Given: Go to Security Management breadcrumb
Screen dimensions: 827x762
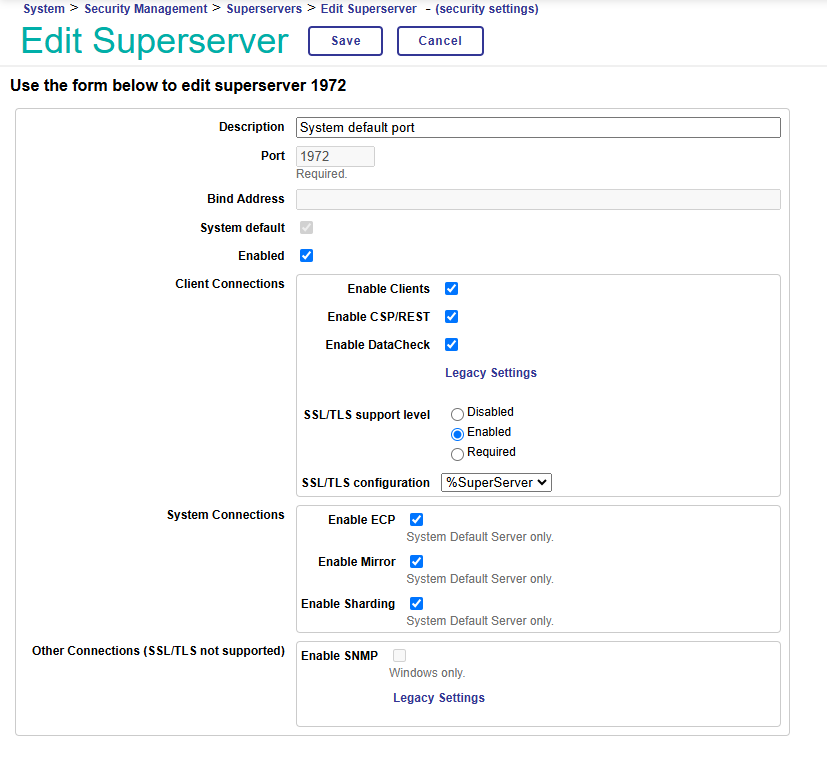Looking at the screenshot, I should 145,9.
